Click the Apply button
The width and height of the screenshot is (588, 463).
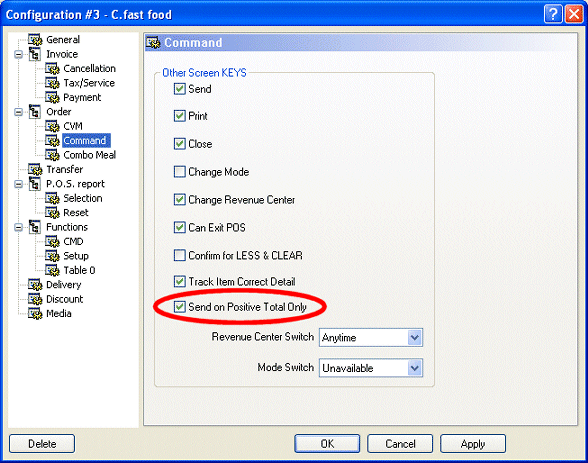pos(473,444)
